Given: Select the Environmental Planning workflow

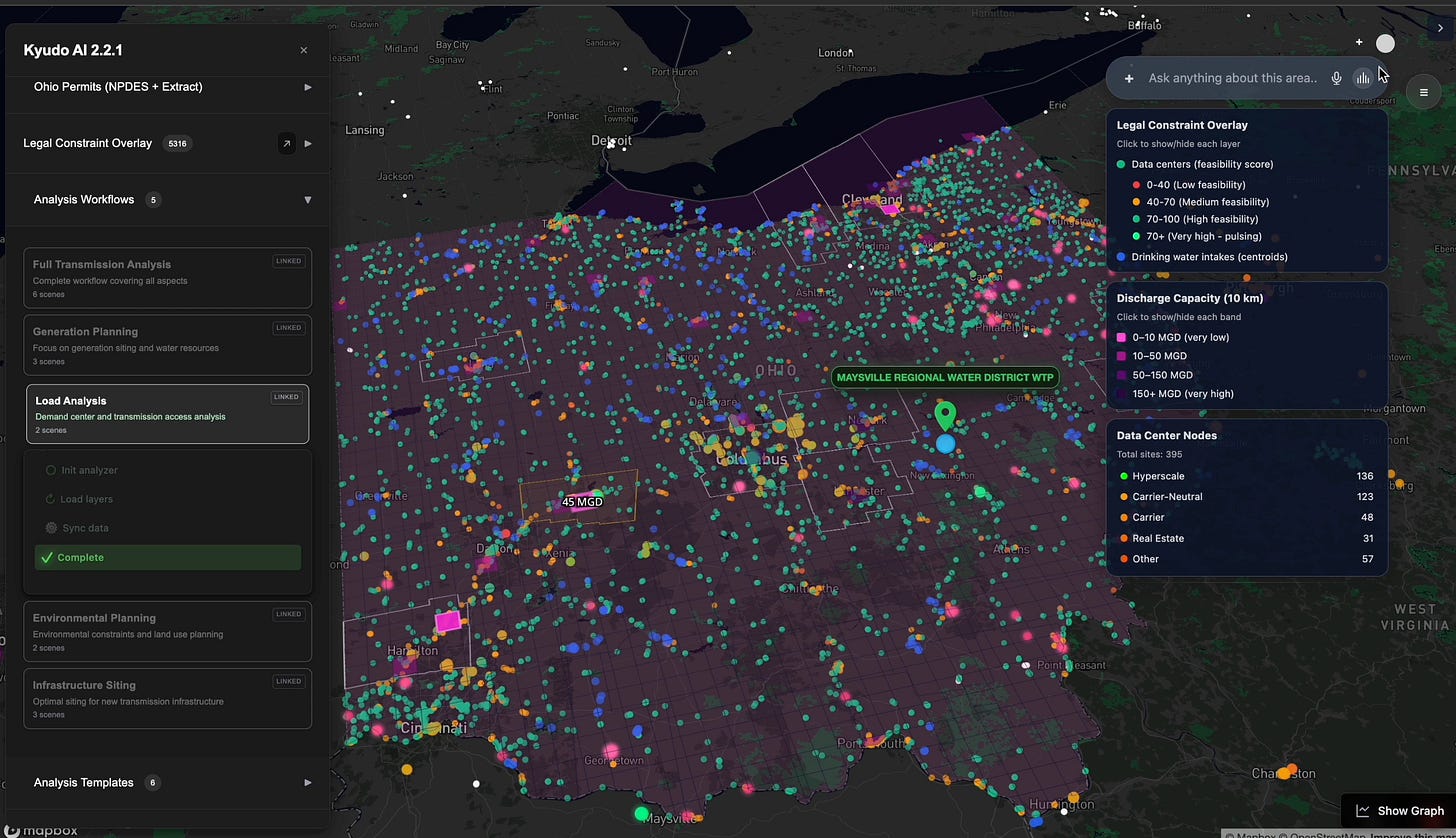Looking at the screenshot, I should pyautogui.click(x=167, y=631).
